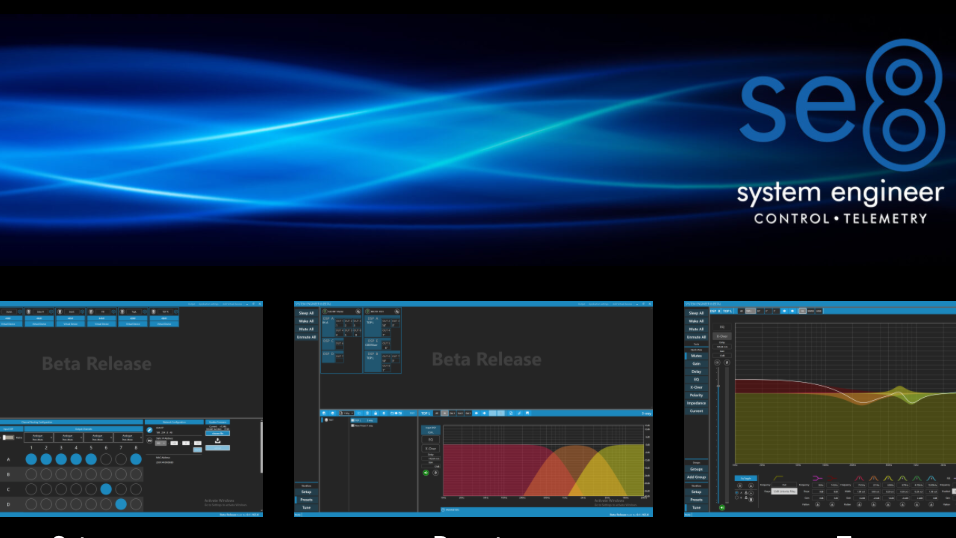Switch to Presets tab in Tune window
Image resolution: width=956 pixels, height=538 pixels.
tap(696, 500)
